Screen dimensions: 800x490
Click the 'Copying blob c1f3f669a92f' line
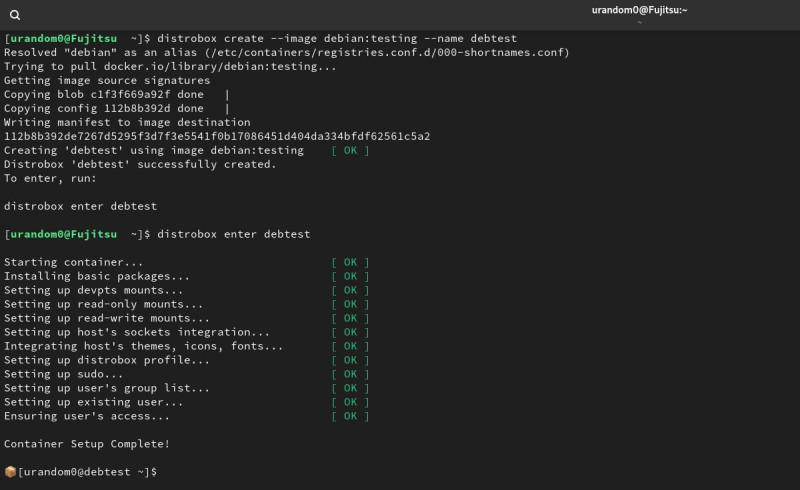(116, 94)
